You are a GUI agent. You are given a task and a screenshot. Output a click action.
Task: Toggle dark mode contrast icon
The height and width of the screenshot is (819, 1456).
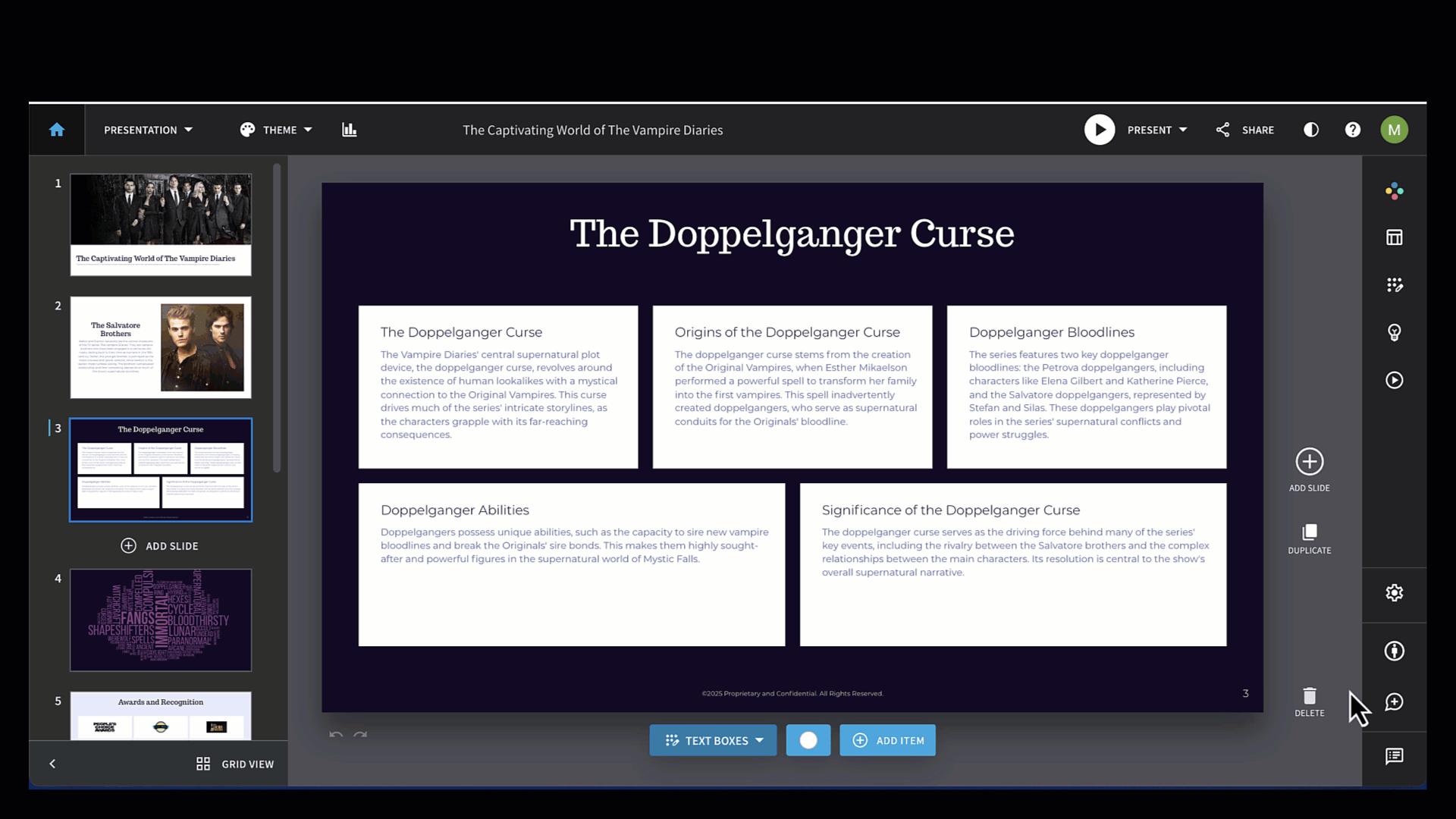tap(1311, 130)
